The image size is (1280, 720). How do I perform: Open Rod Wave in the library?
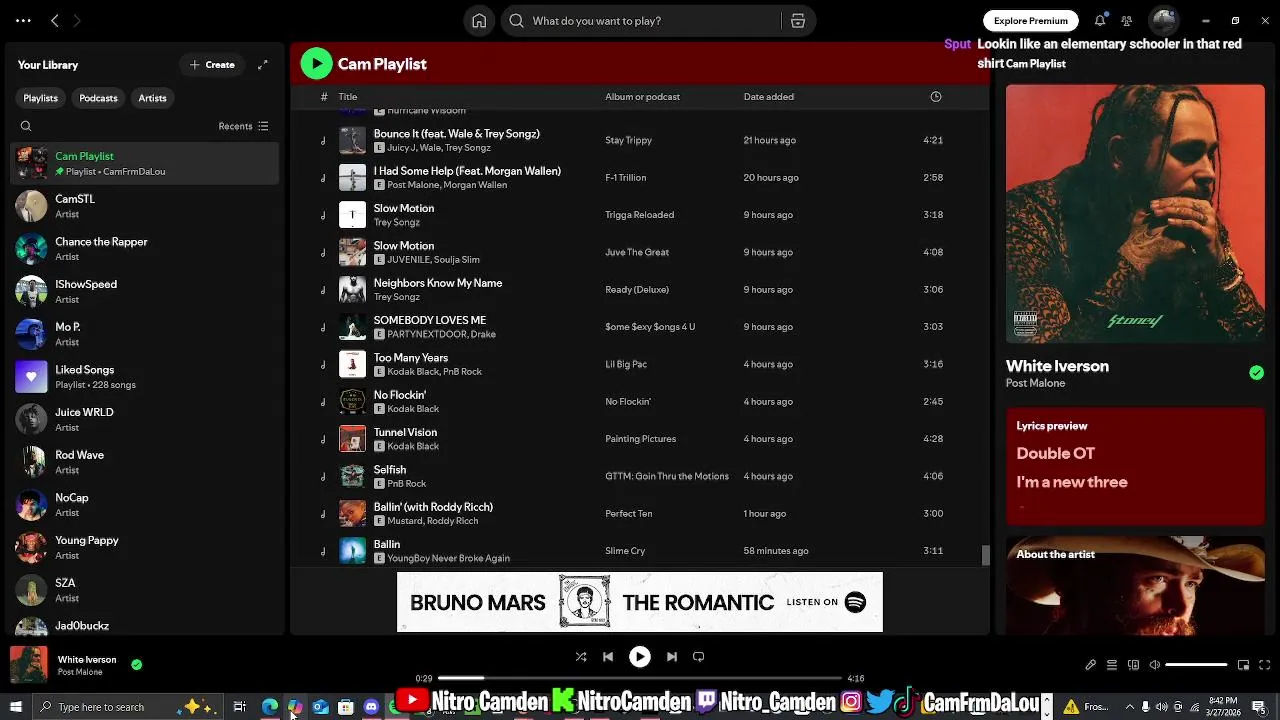click(x=145, y=461)
